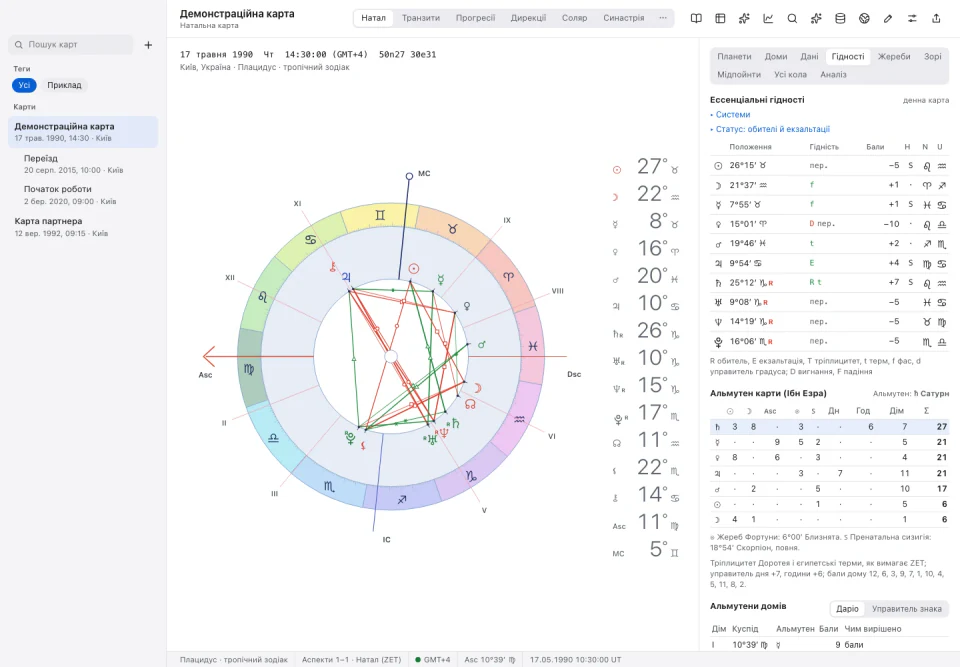Open the "Синастрія" tab

623,18
